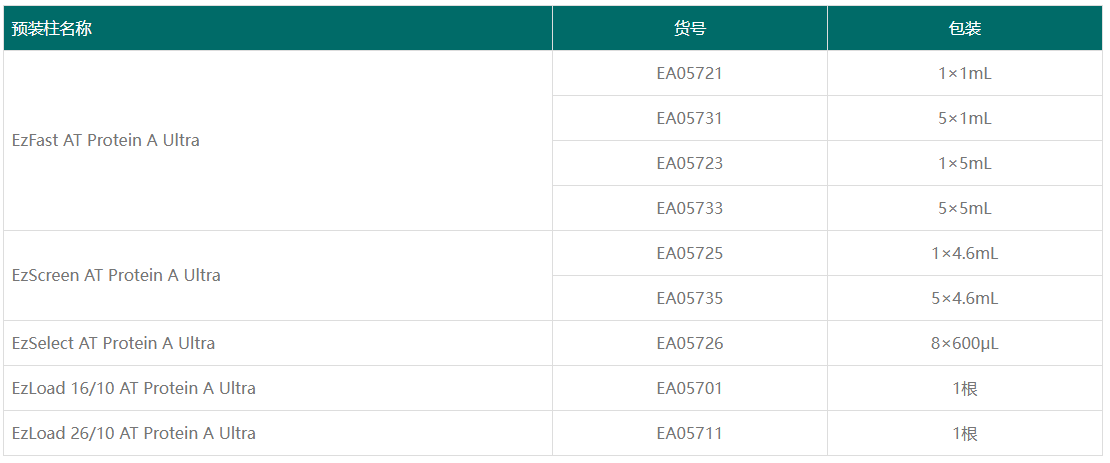Click the 预装柱名称 column header
This screenshot has width=1110, height=463.
click(52, 29)
